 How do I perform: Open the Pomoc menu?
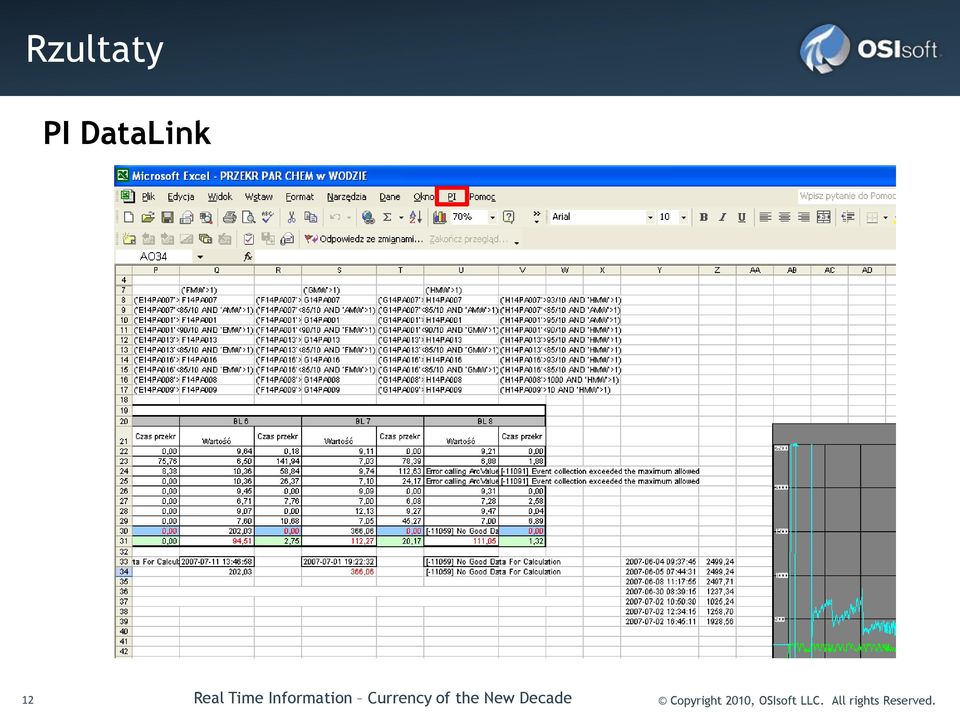482,197
